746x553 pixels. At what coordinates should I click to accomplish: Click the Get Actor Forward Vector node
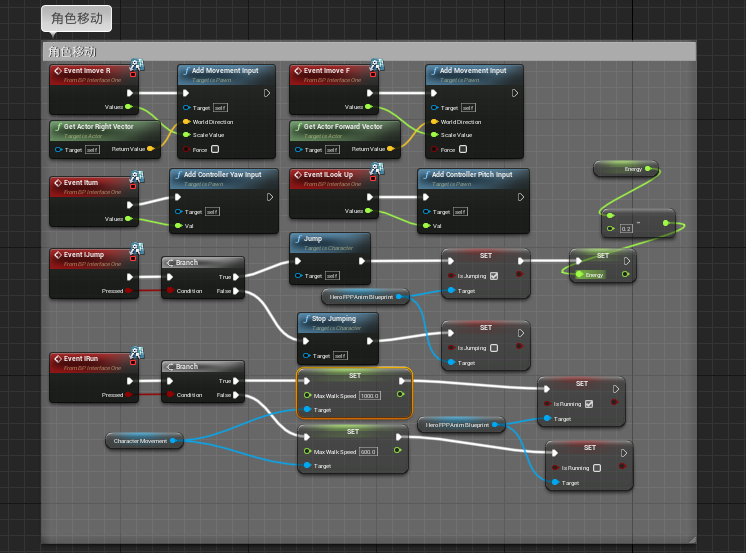pyautogui.click(x=345, y=139)
